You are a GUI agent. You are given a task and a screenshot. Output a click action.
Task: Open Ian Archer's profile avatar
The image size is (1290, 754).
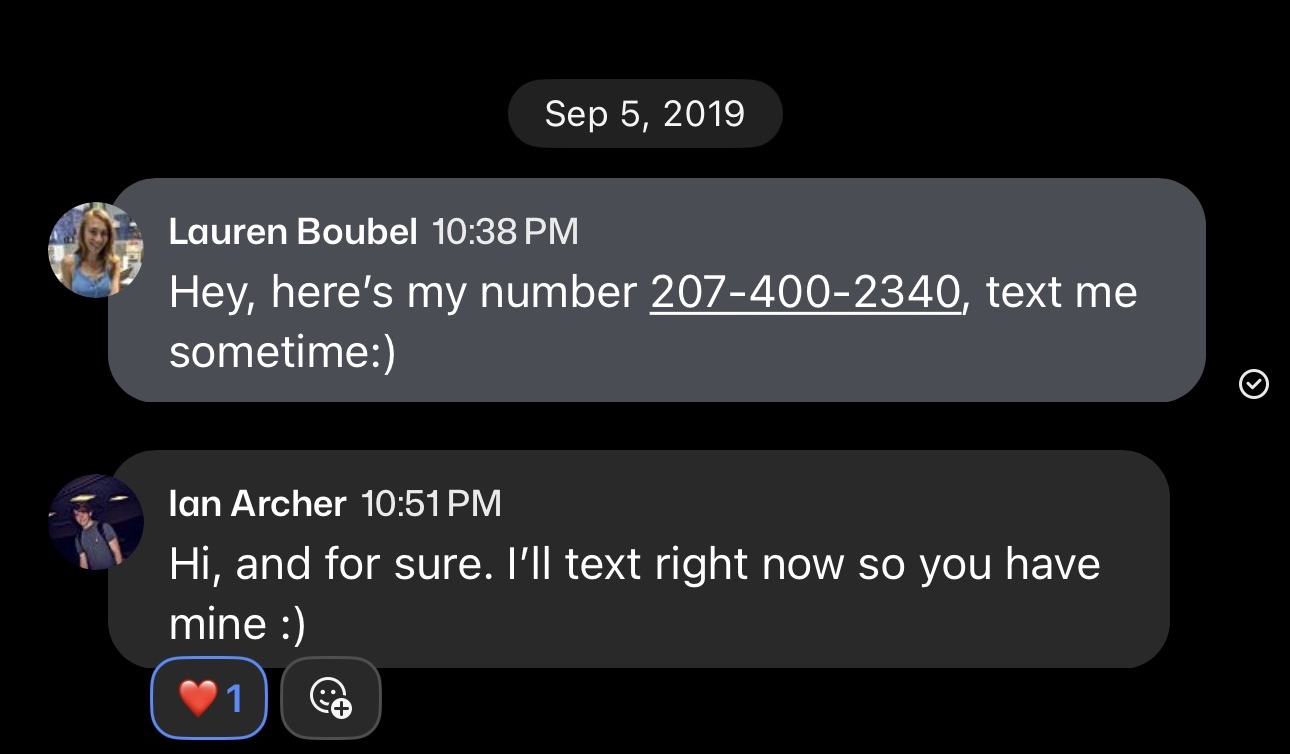(96, 522)
